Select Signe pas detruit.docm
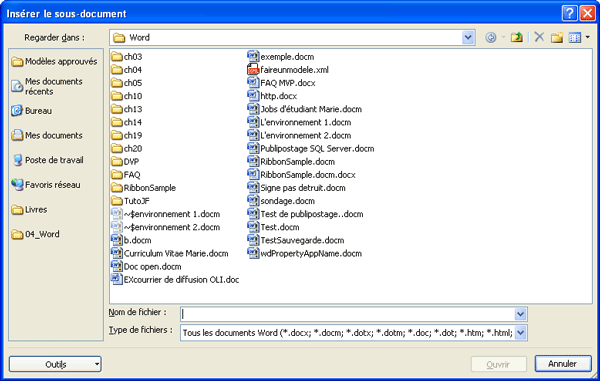This screenshot has width=600, height=381. pyautogui.click(x=297, y=188)
